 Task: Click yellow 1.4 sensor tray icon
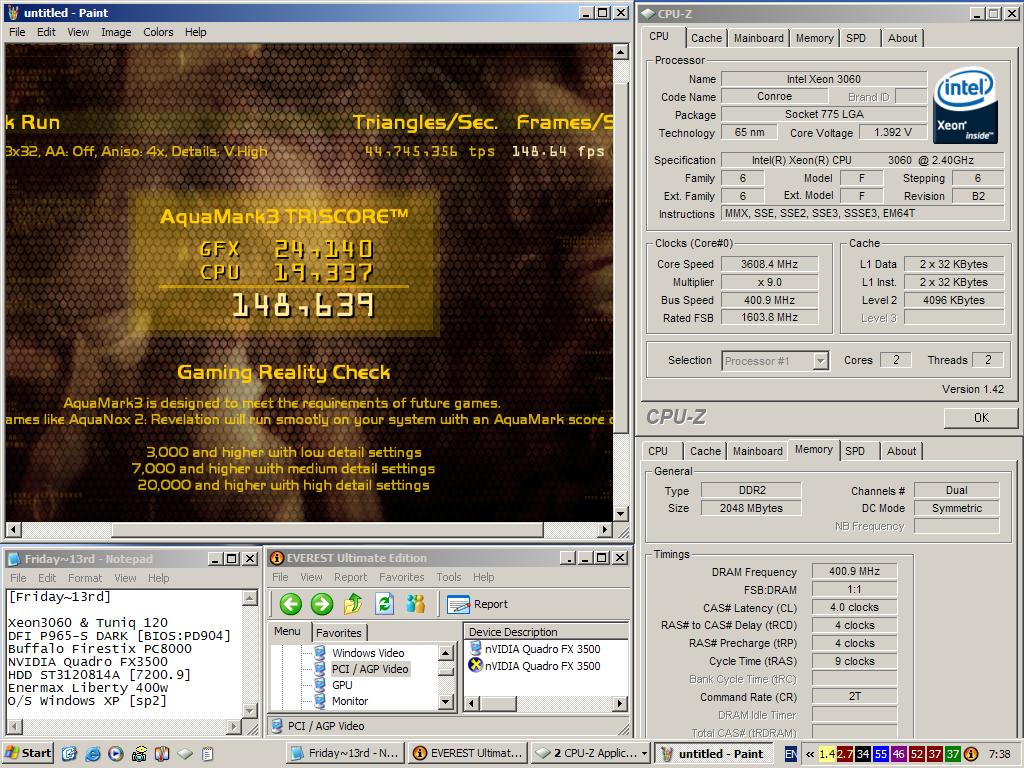(827, 754)
